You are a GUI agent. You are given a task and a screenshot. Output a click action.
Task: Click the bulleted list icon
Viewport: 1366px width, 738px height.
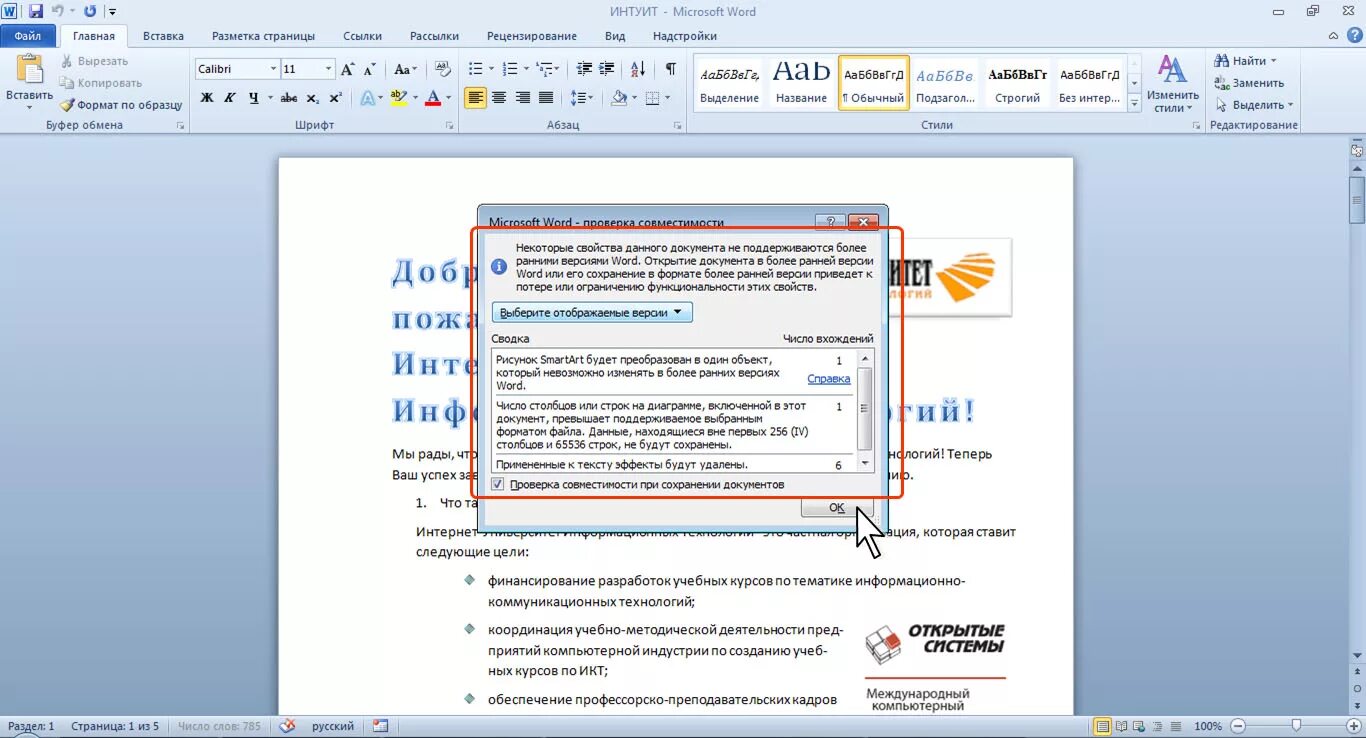point(475,69)
